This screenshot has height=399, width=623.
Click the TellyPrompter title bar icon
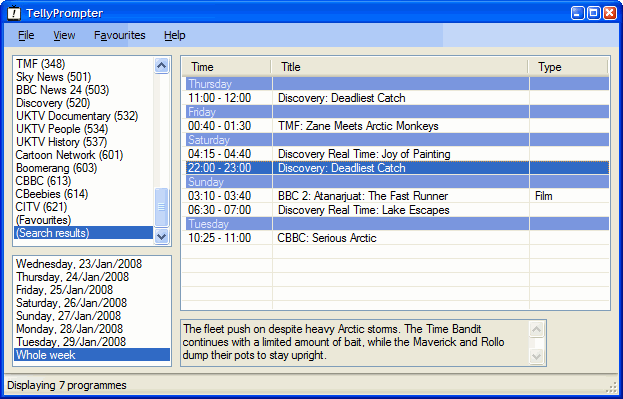(x=14, y=13)
